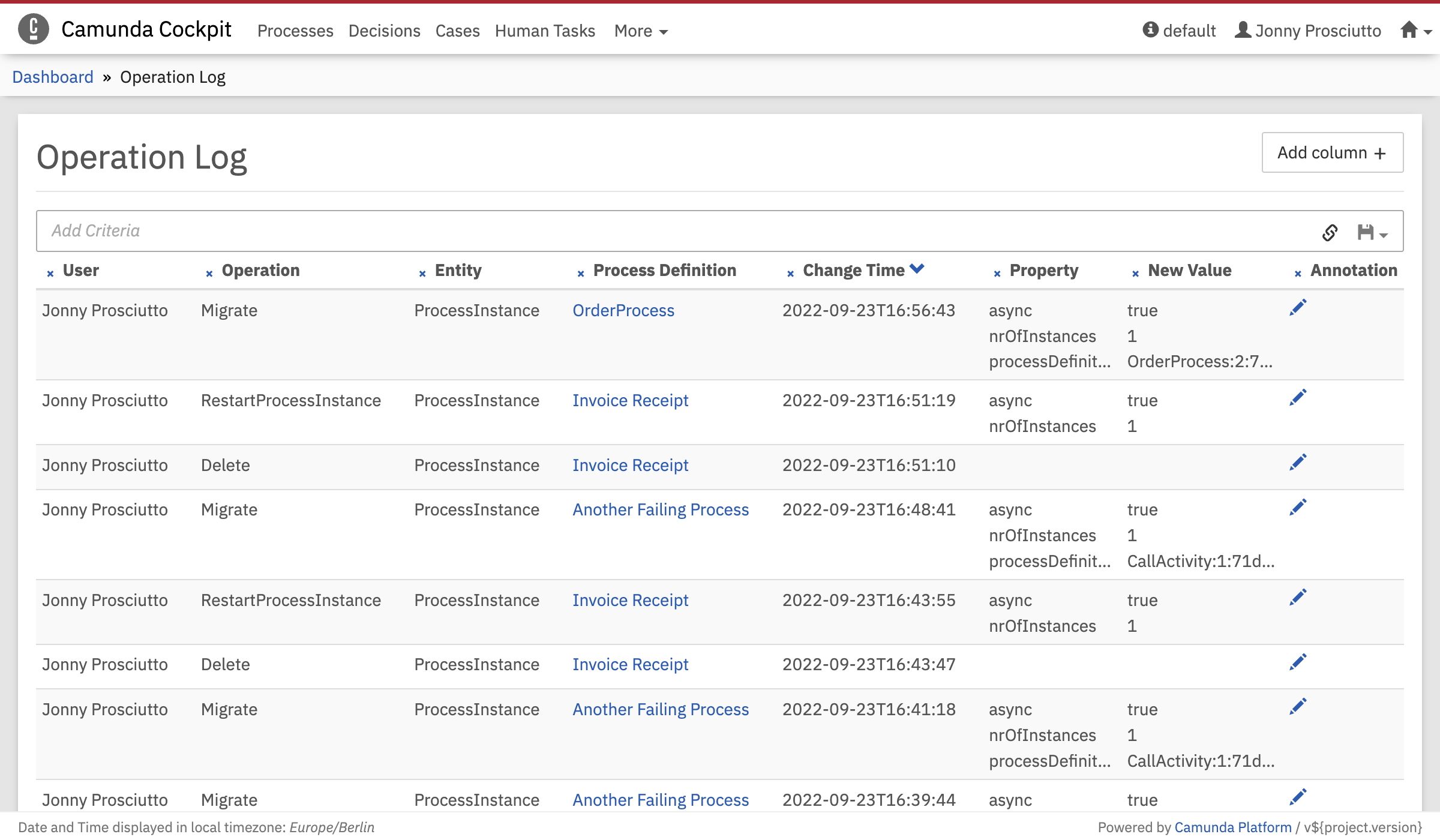Screen dimensions: 1440x840
Task: Open the Human Tasks menu item
Action: [x=545, y=31]
